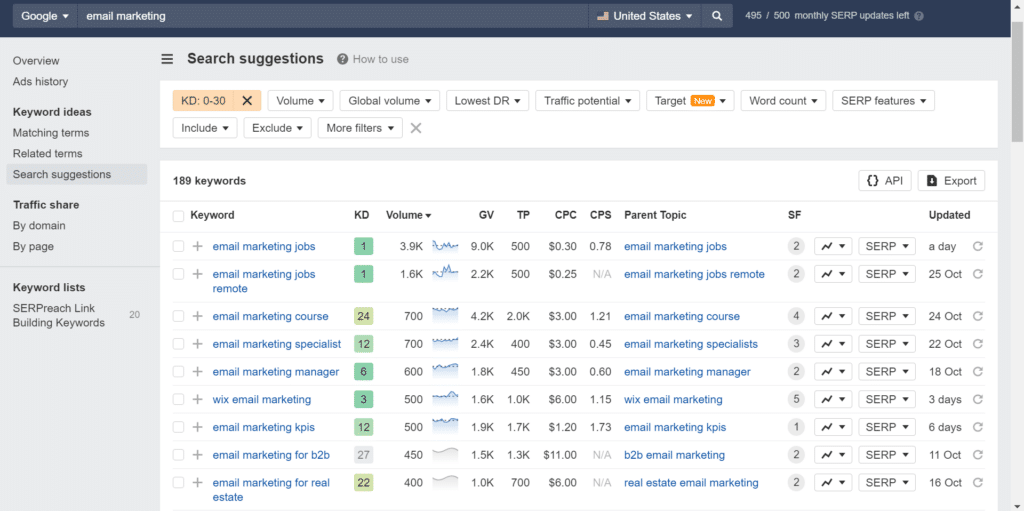Click the Export button
The width and height of the screenshot is (1024, 511).
[952, 181]
